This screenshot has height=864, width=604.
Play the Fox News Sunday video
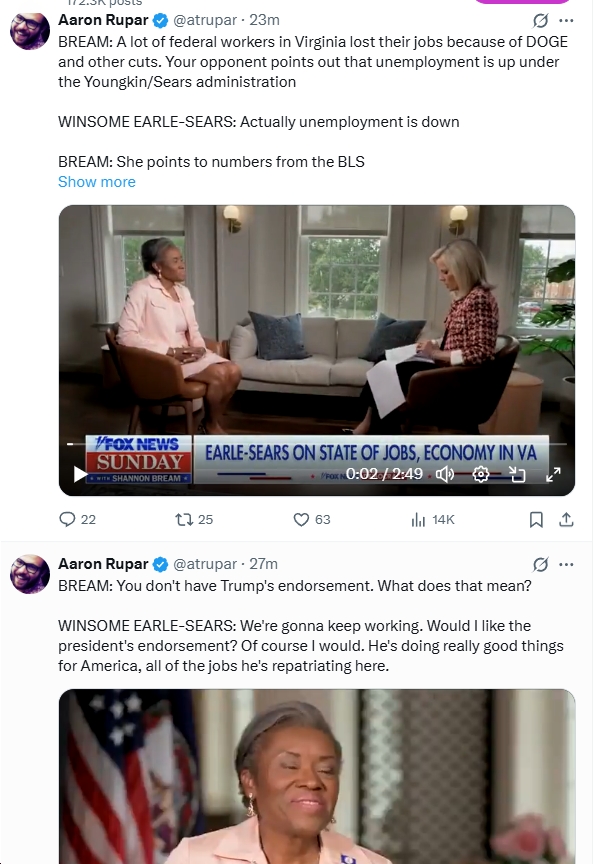(x=80, y=474)
